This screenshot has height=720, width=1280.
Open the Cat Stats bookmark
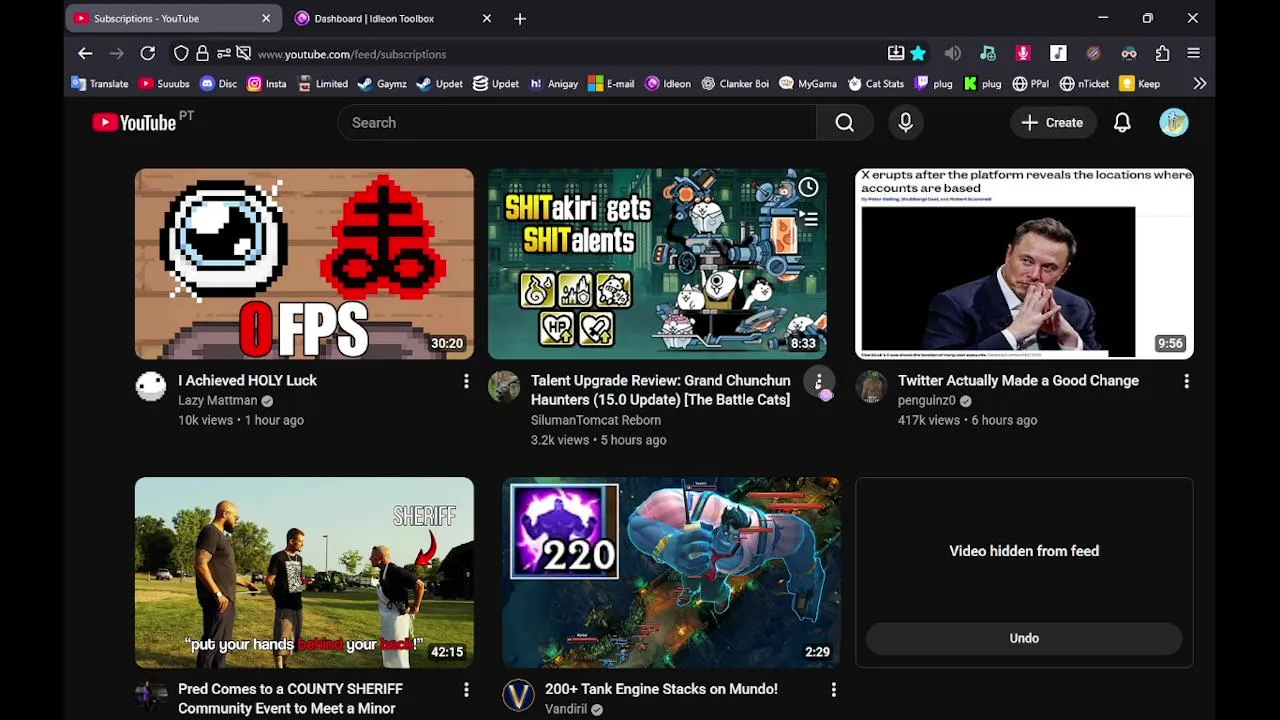875,84
